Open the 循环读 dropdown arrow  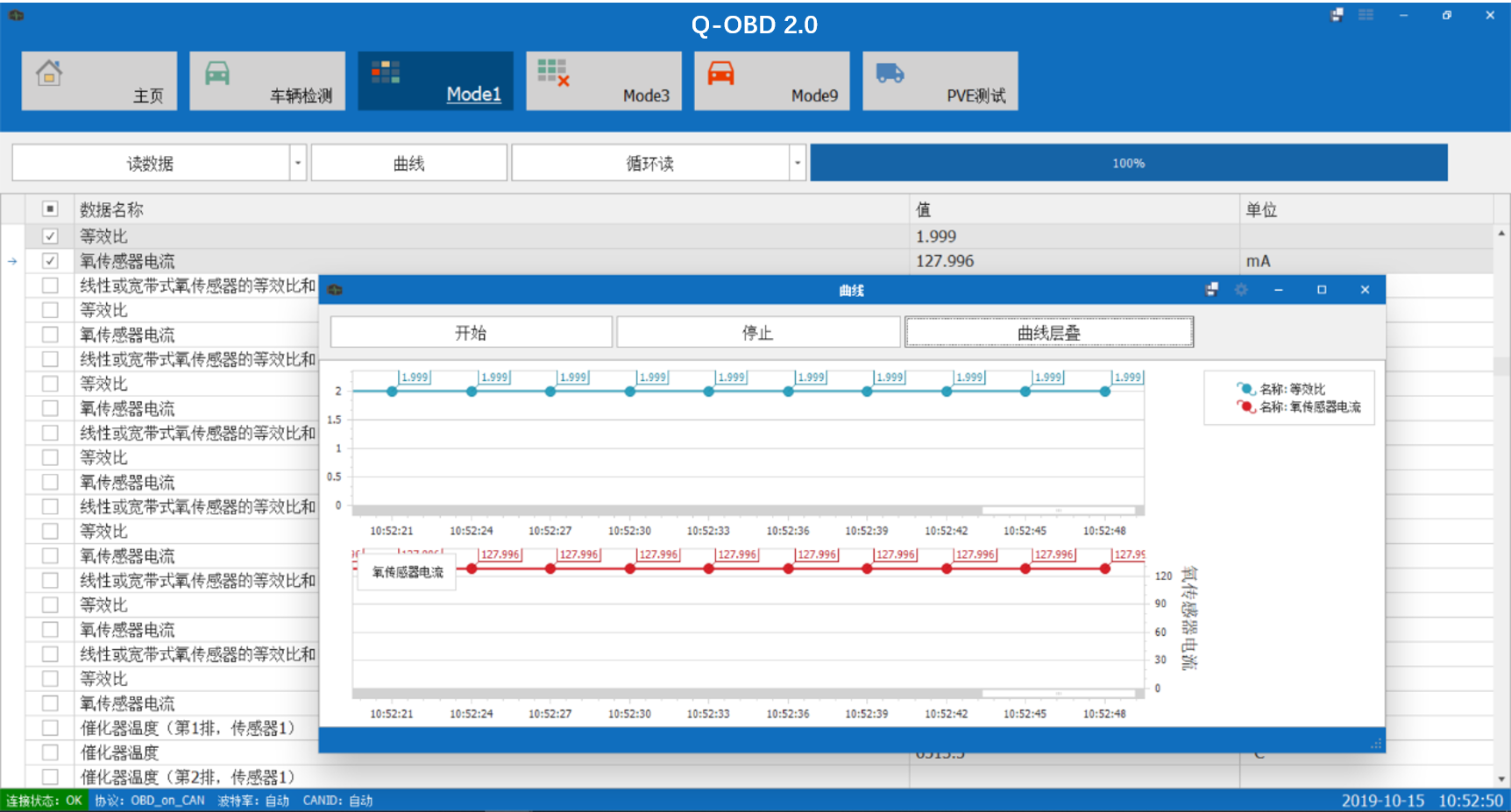pos(798,163)
